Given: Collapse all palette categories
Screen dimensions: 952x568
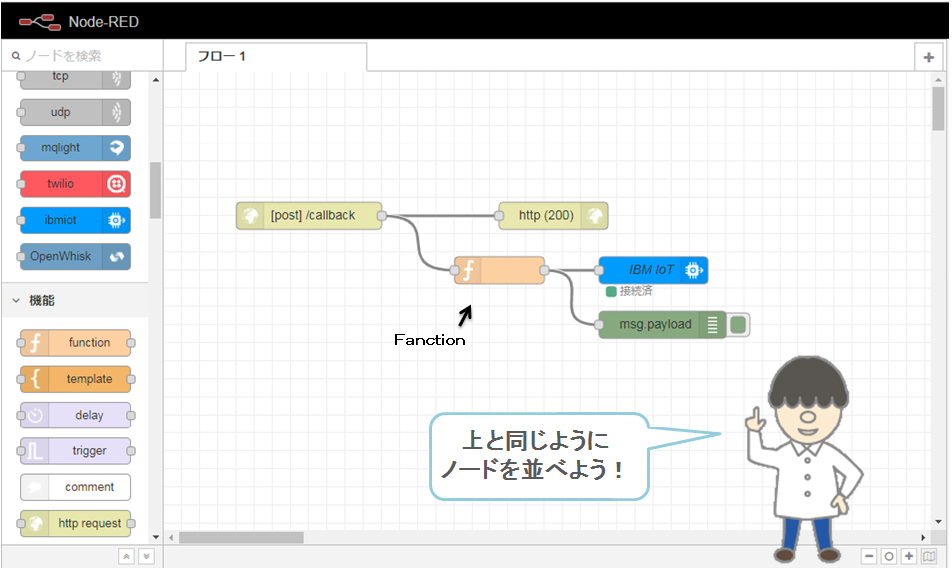Looking at the screenshot, I should 126,556.
